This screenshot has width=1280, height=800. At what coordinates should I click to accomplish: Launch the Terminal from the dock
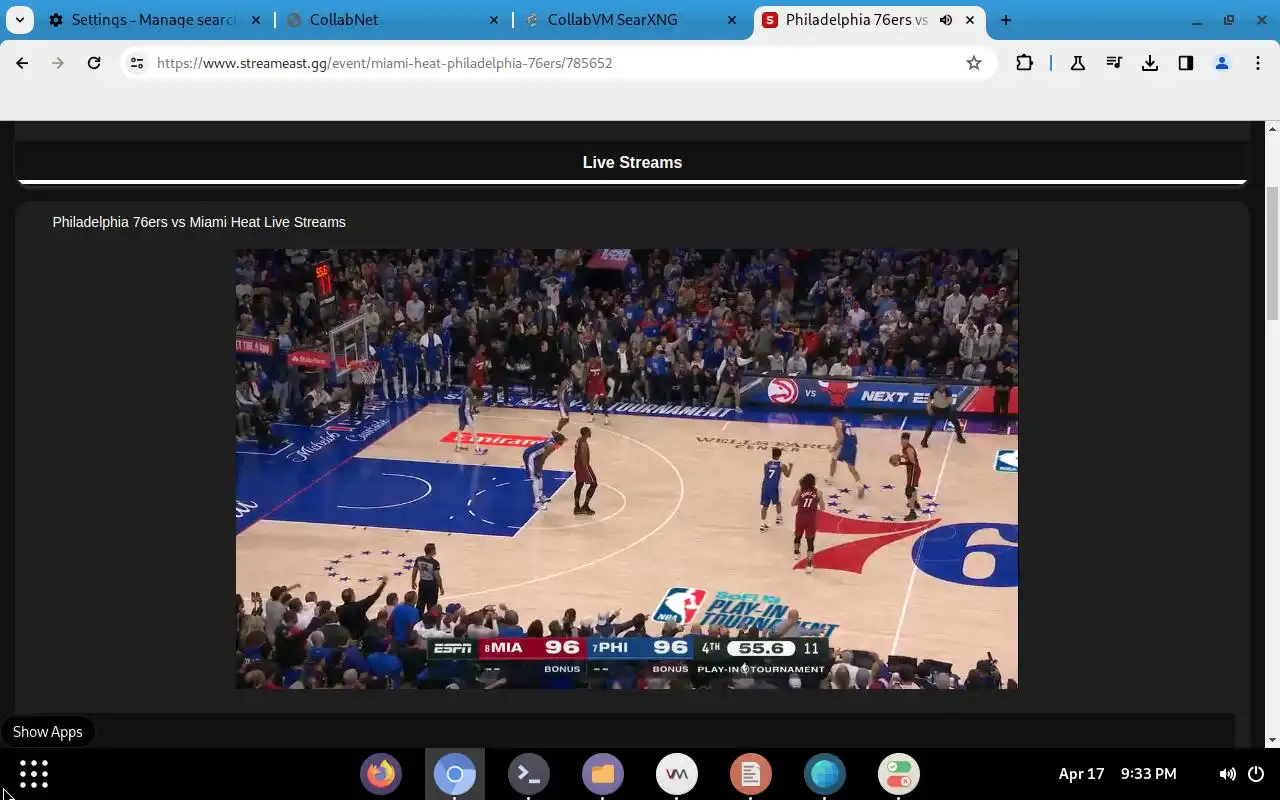click(x=529, y=774)
